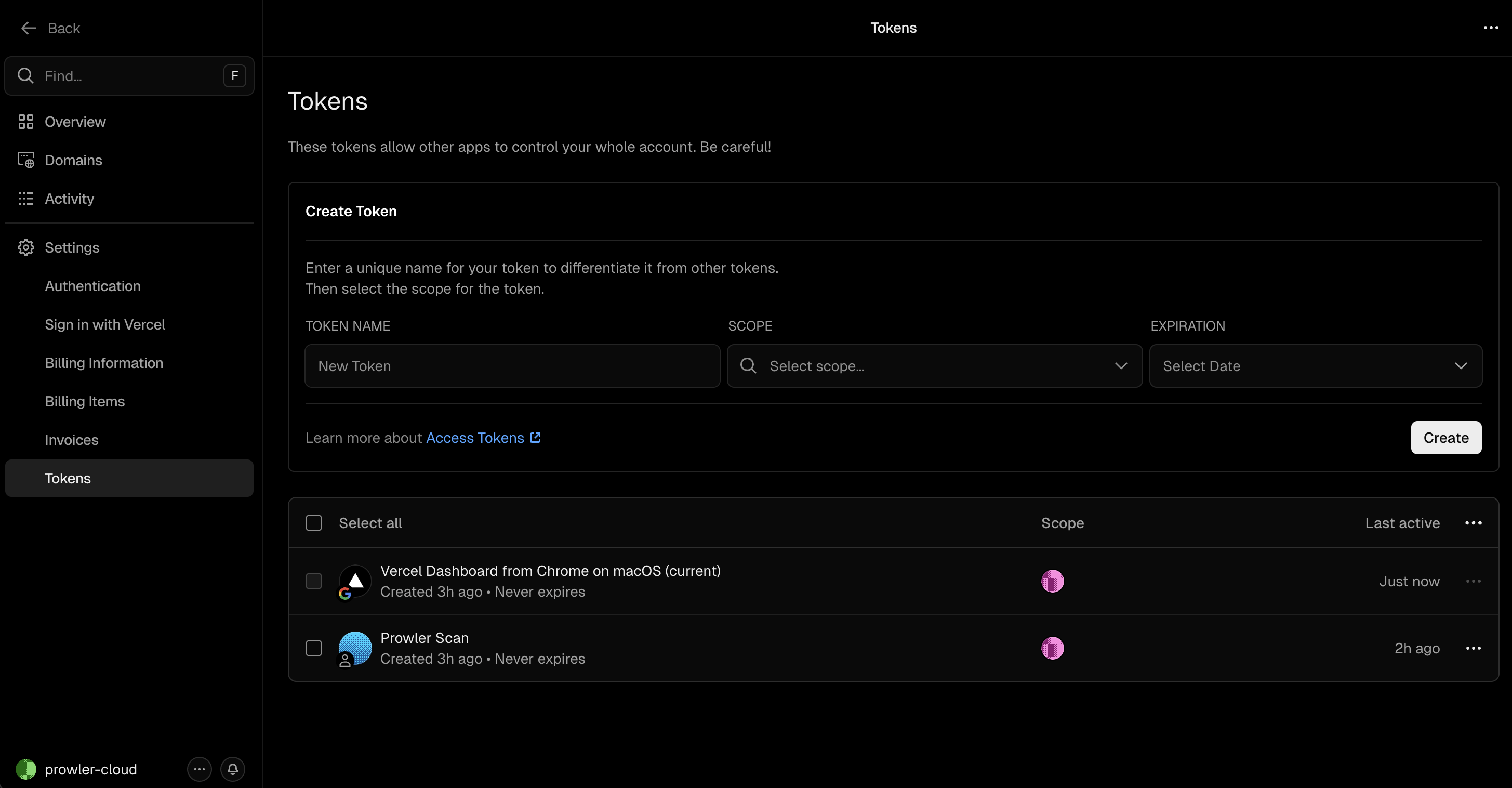Click the '2h ago' last active value
Screen dimensions: 1512x788
pos(1417,648)
